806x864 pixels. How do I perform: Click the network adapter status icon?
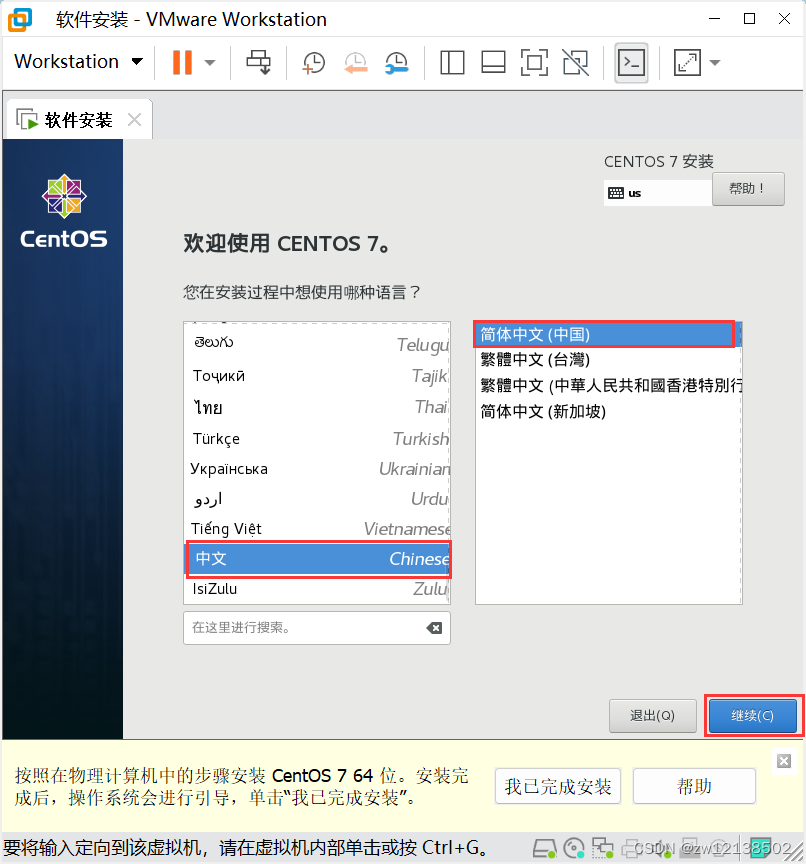603,847
